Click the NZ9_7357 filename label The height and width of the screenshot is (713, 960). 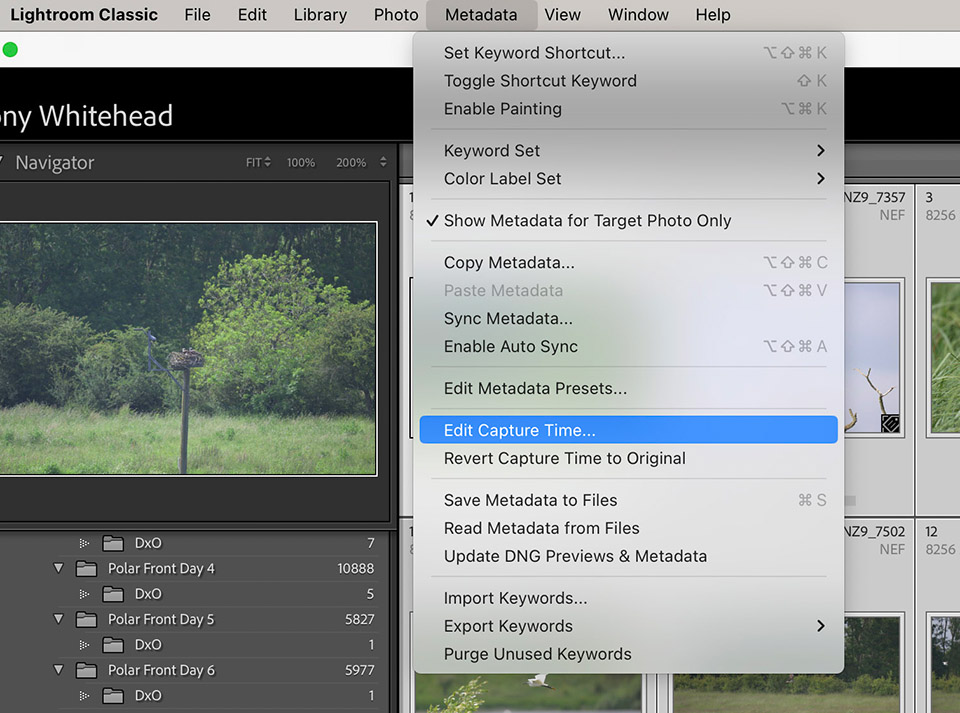874,197
